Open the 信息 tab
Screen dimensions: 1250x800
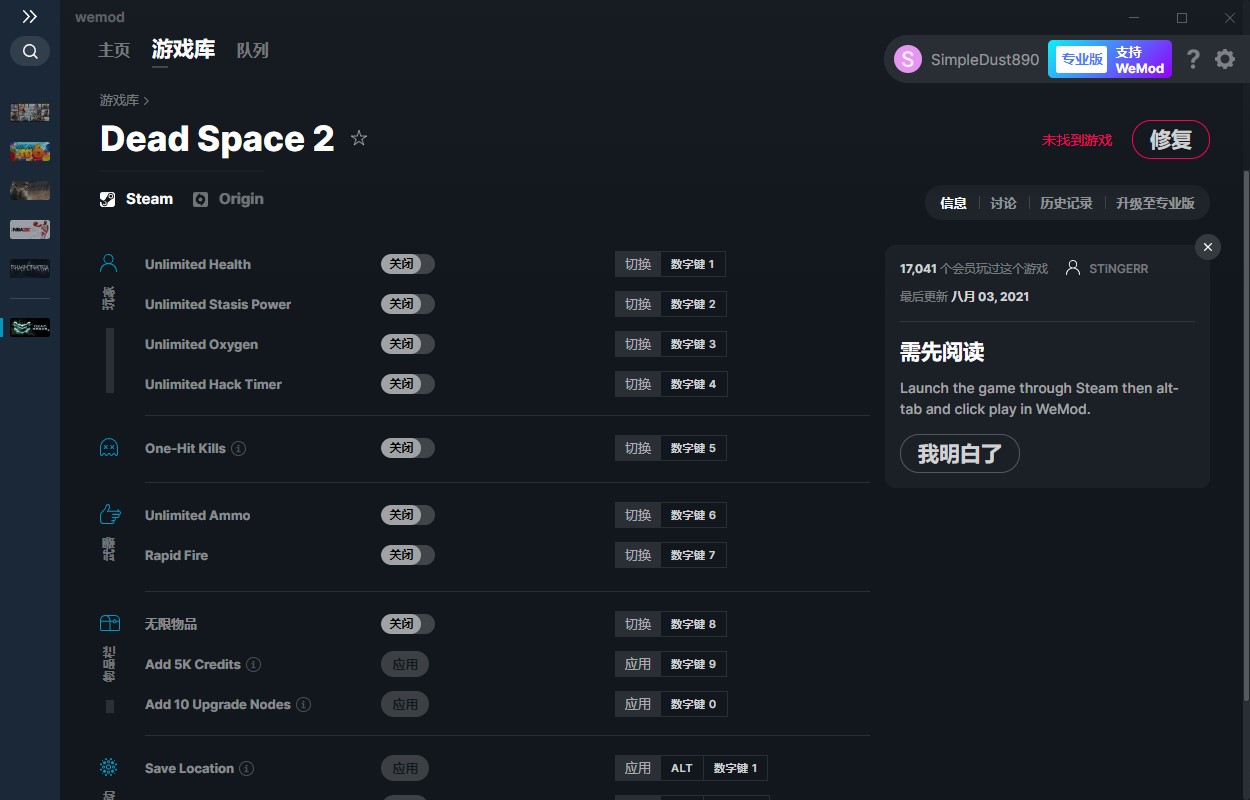point(953,203)
